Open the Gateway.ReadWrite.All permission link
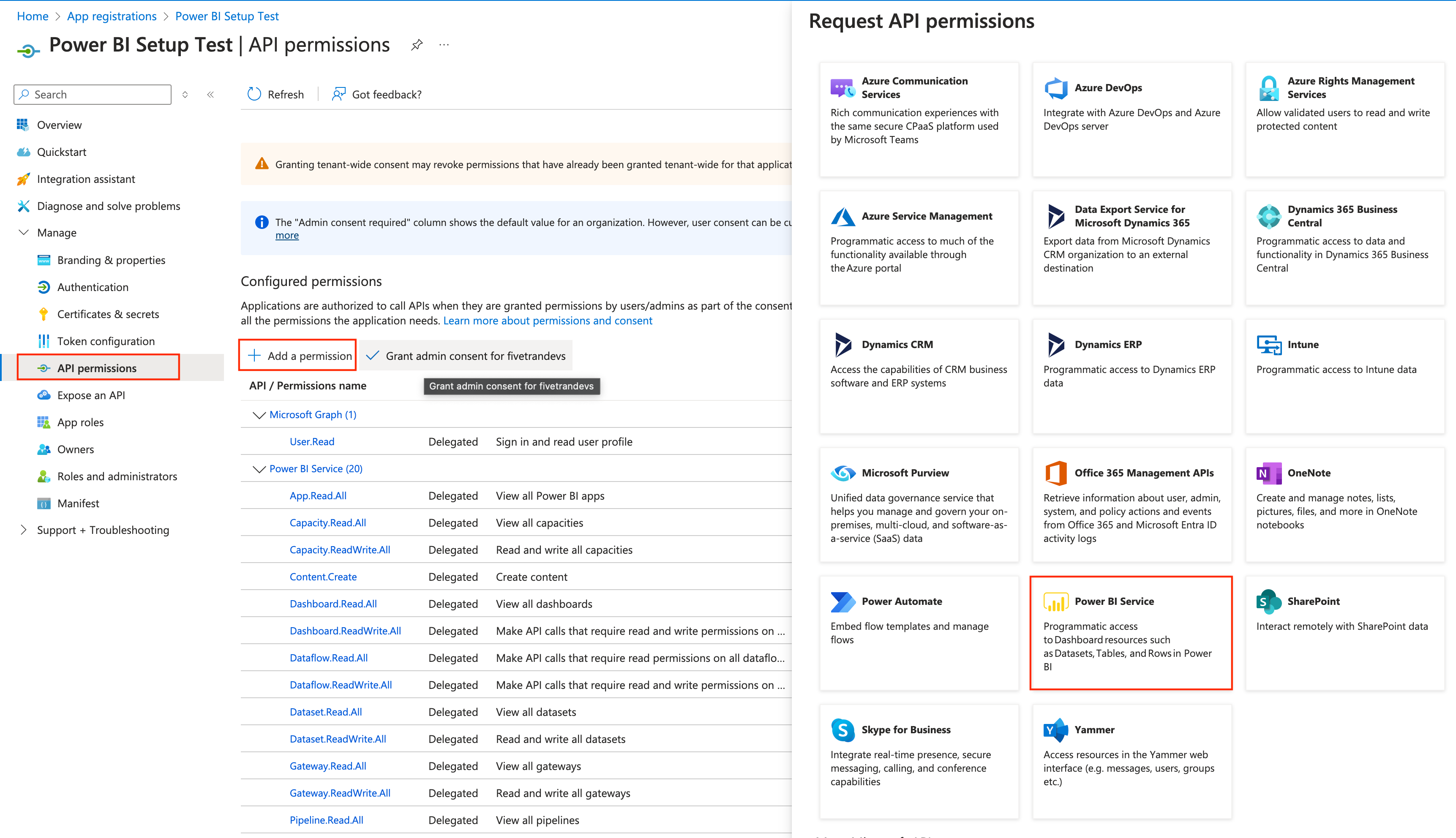This screenshot has width=1456, height=838. point(340,794)
